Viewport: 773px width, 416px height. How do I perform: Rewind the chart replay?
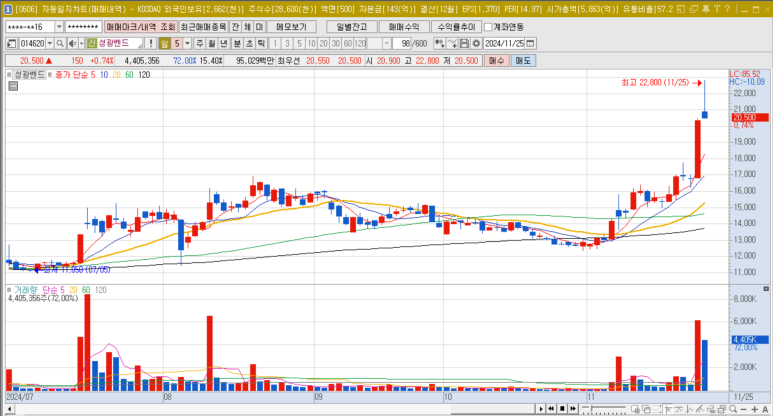click(x=551, y=409)
